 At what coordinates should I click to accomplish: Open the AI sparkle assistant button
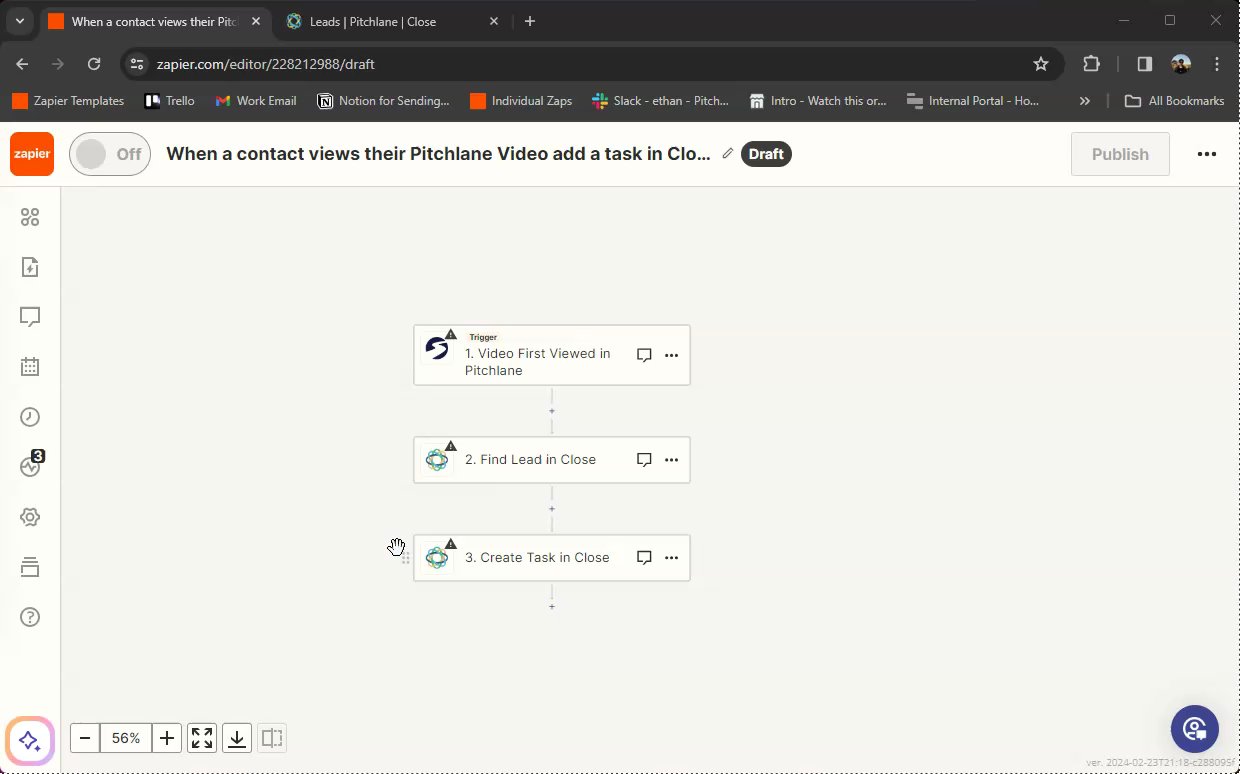tap(30, 741)
